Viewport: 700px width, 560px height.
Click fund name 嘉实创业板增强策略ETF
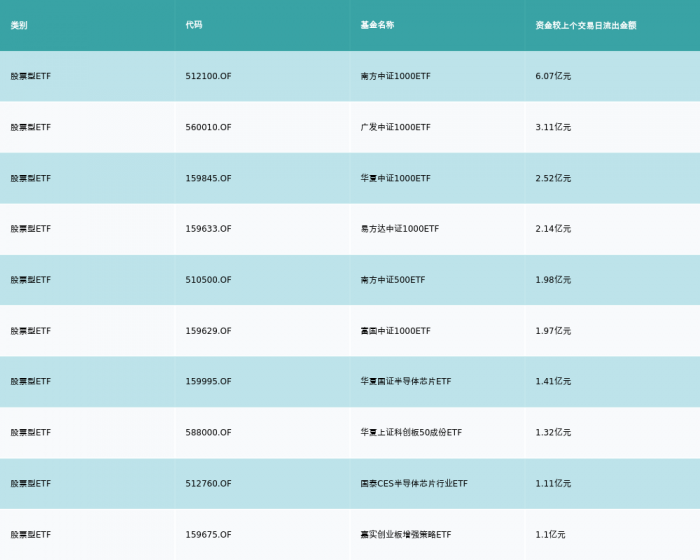[x=406, y=535]
